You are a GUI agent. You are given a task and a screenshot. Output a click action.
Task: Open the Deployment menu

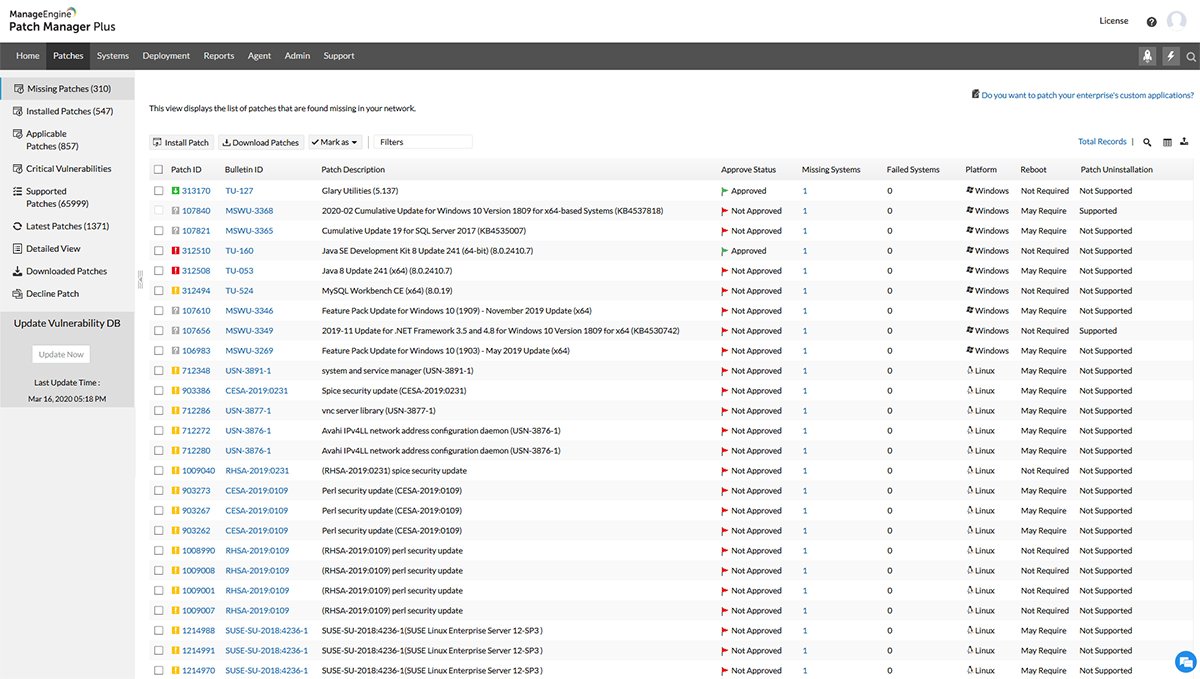pyautogui.click(x=166, y=56)
